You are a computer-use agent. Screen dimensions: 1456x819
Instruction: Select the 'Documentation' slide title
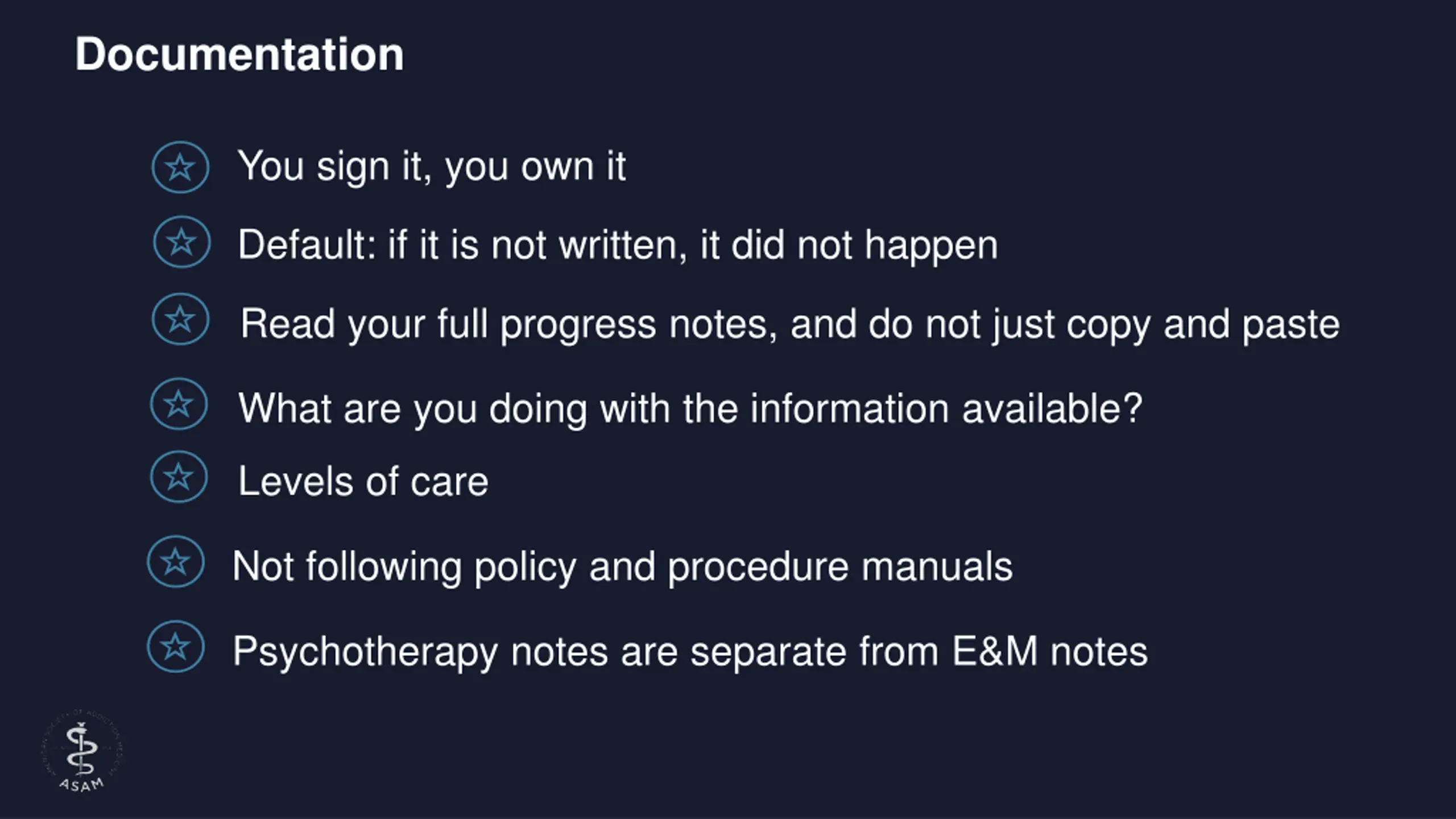pyautogui.click(x=239, y=54)
